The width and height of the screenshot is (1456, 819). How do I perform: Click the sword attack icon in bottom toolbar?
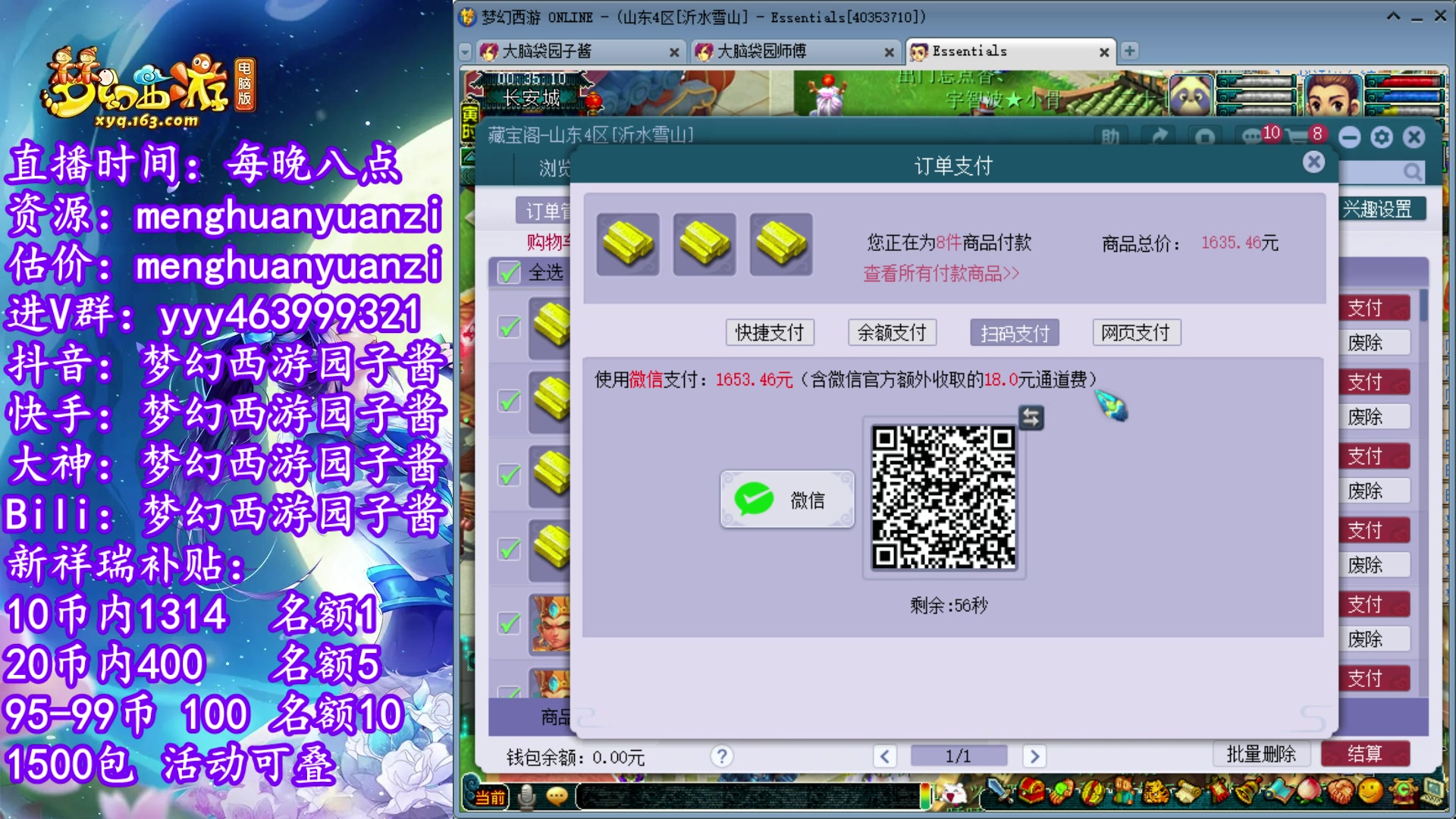click(x=1001, y=792)
